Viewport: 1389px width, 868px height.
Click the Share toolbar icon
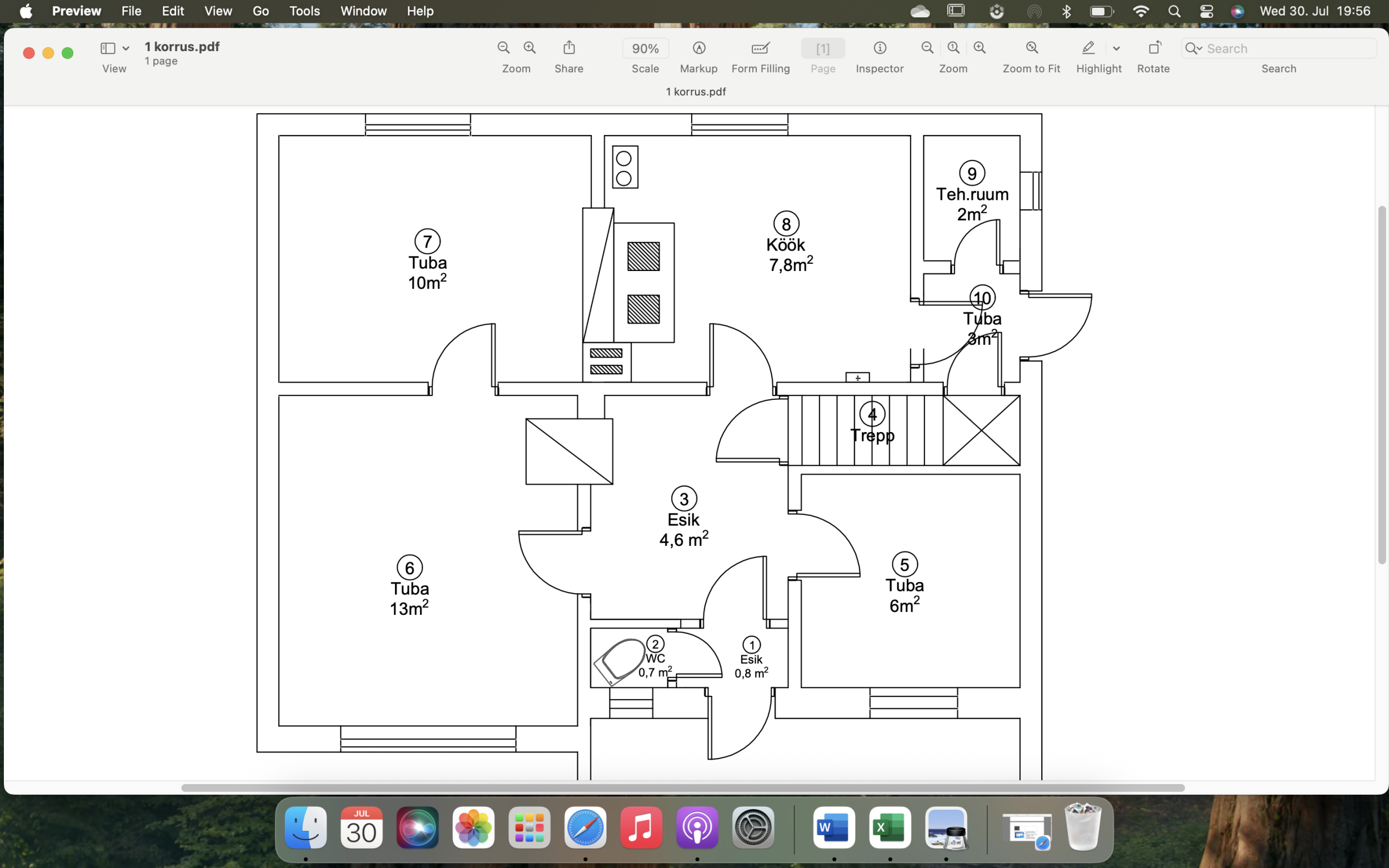click(x=568, y=48)
